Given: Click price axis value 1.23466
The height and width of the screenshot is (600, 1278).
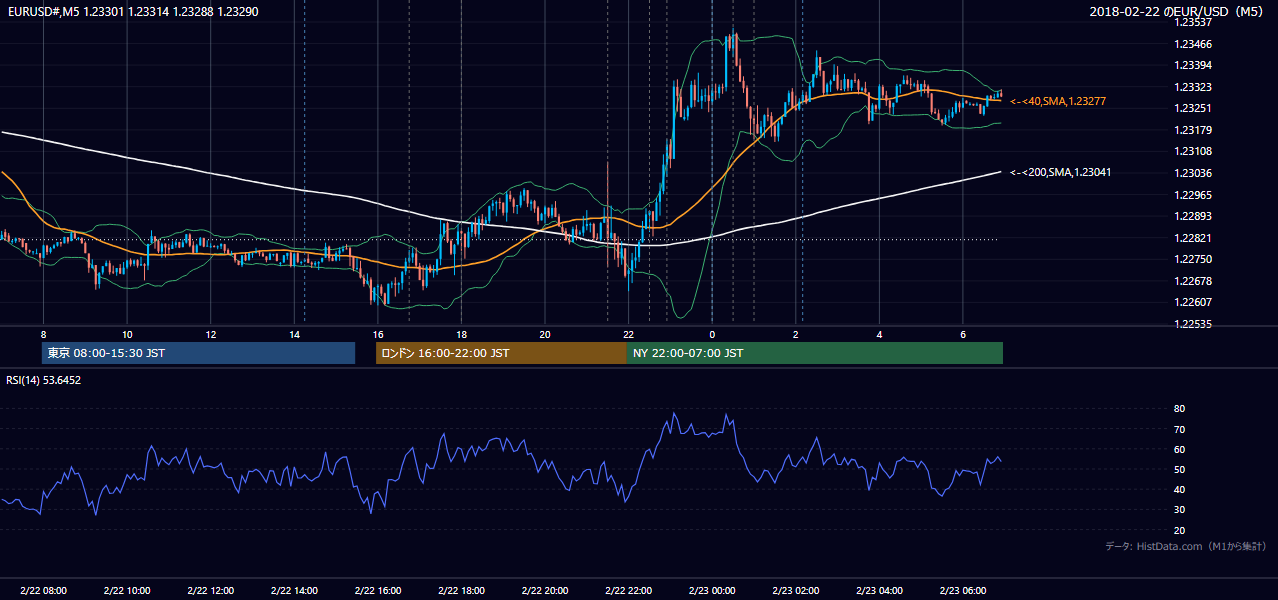Looking at the screenshot, I should (1193, 44).
